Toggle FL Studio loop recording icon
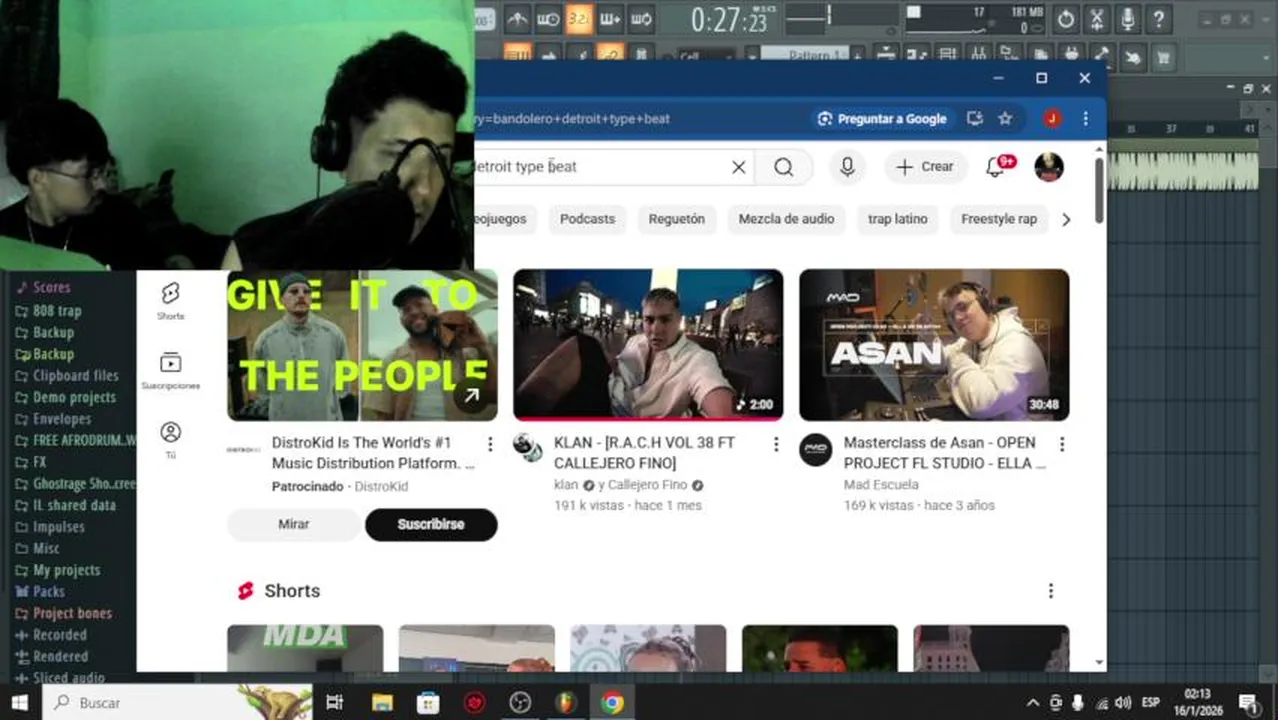1278x720 pixels. tap(641, 19)
